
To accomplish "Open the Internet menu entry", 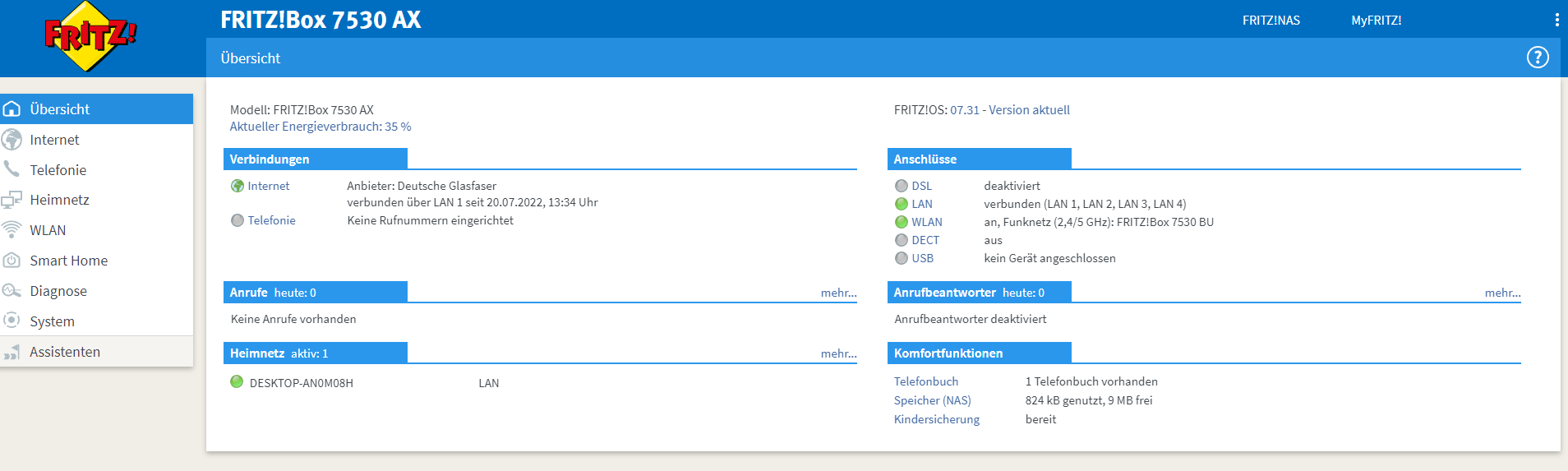I will tap(96, 140).
